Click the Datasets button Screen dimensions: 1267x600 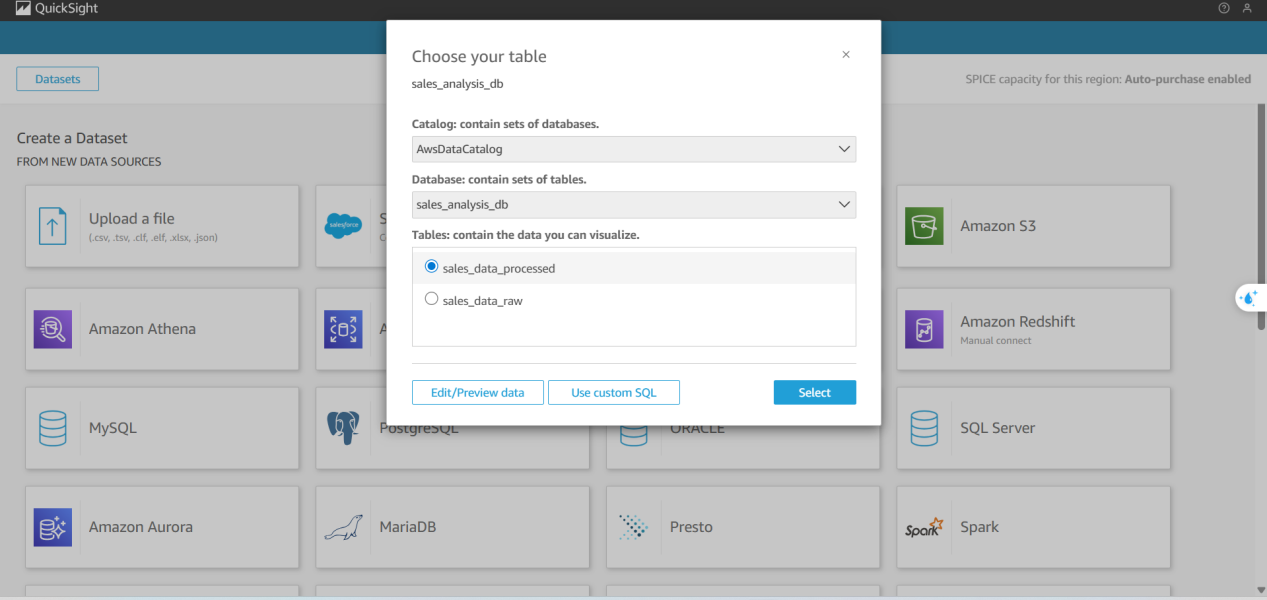[x=57, y=79]
